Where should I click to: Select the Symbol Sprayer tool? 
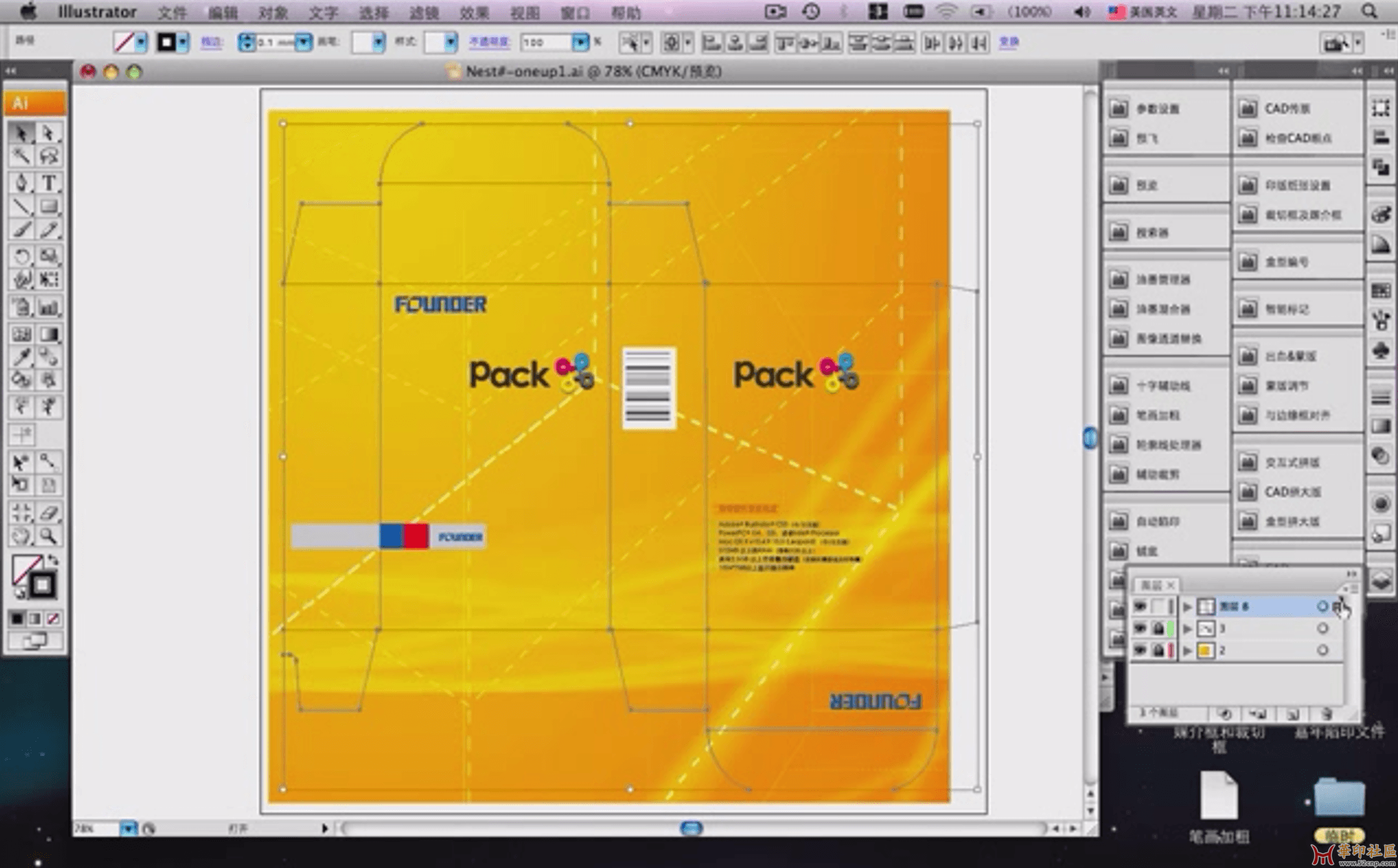click(21, 307)
